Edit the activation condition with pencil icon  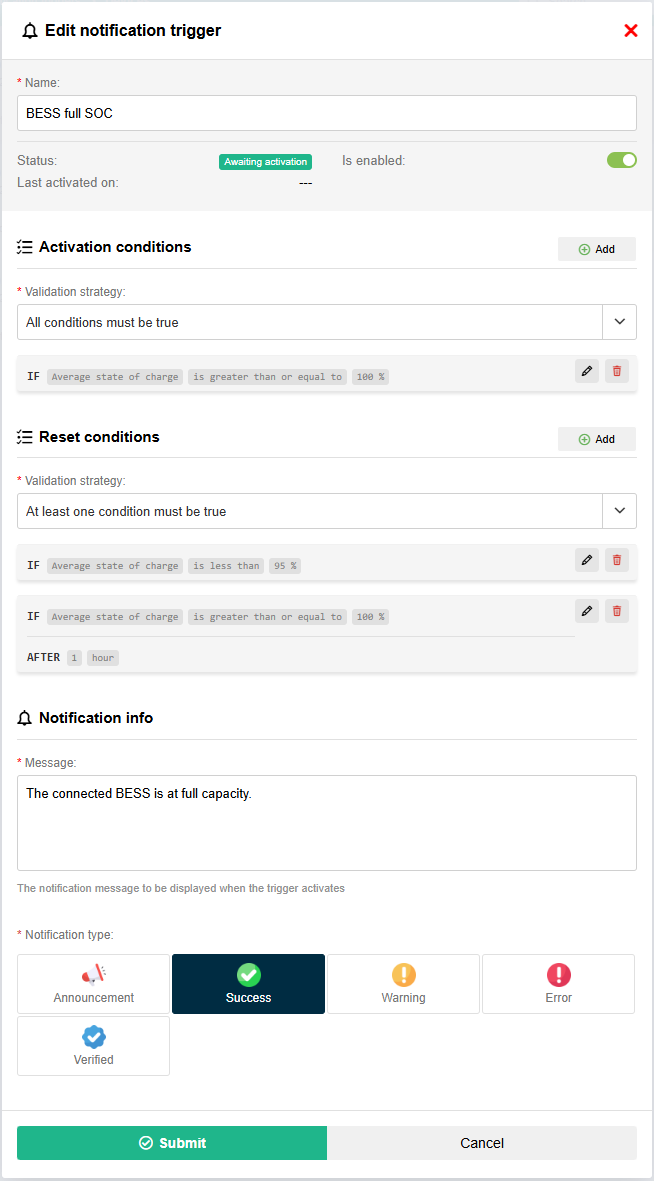click(x=587, y=371)
